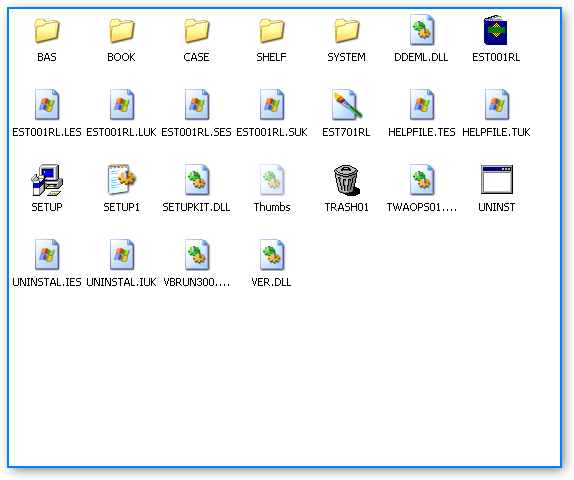Screen dimensions: 574x480
Task: Click the HELPFILE.TUK file icon
Action: coord(496,105)
